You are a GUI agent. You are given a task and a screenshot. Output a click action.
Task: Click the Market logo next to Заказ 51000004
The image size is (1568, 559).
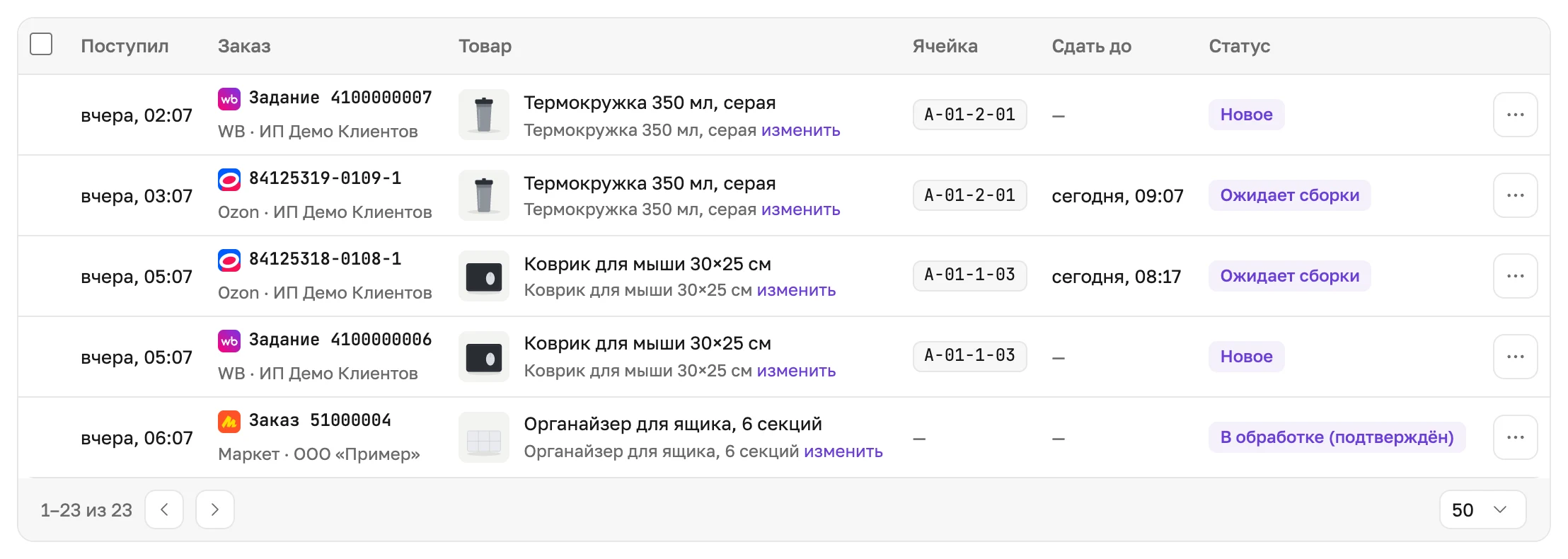[x=229, y=421]
